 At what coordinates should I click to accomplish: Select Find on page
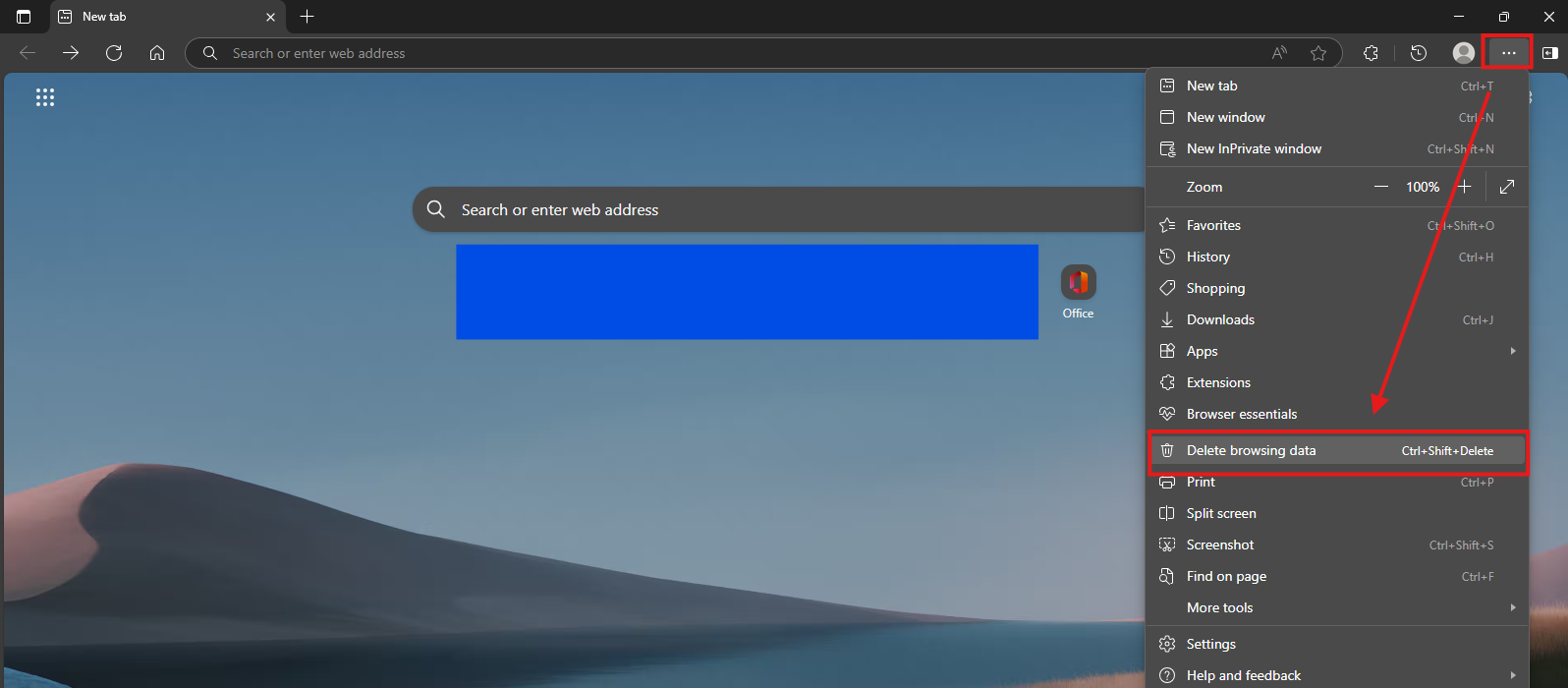tap(1336, 576)
